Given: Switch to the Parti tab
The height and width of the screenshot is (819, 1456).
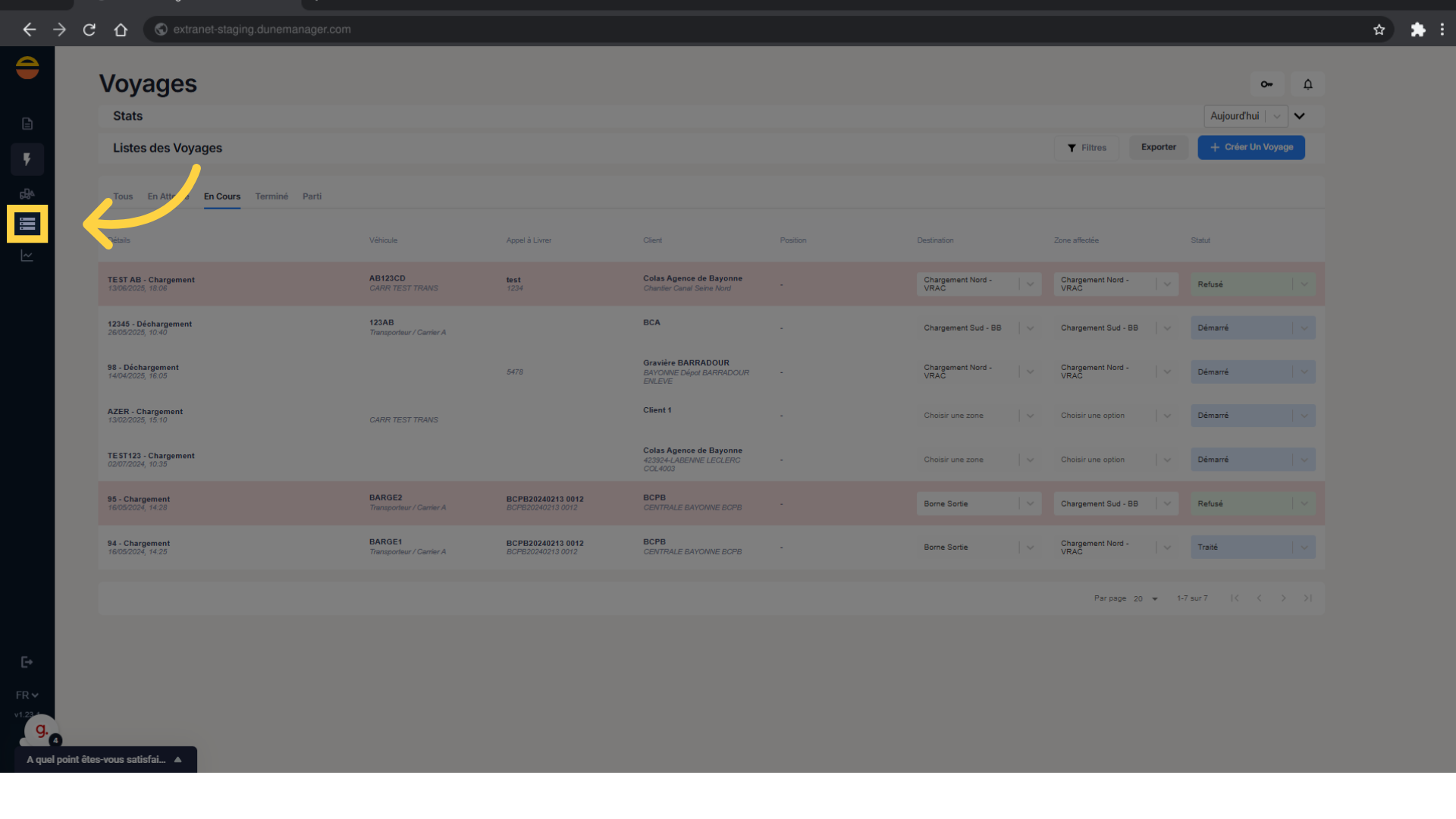Looking at the screenshot, I should click(312, 196).
